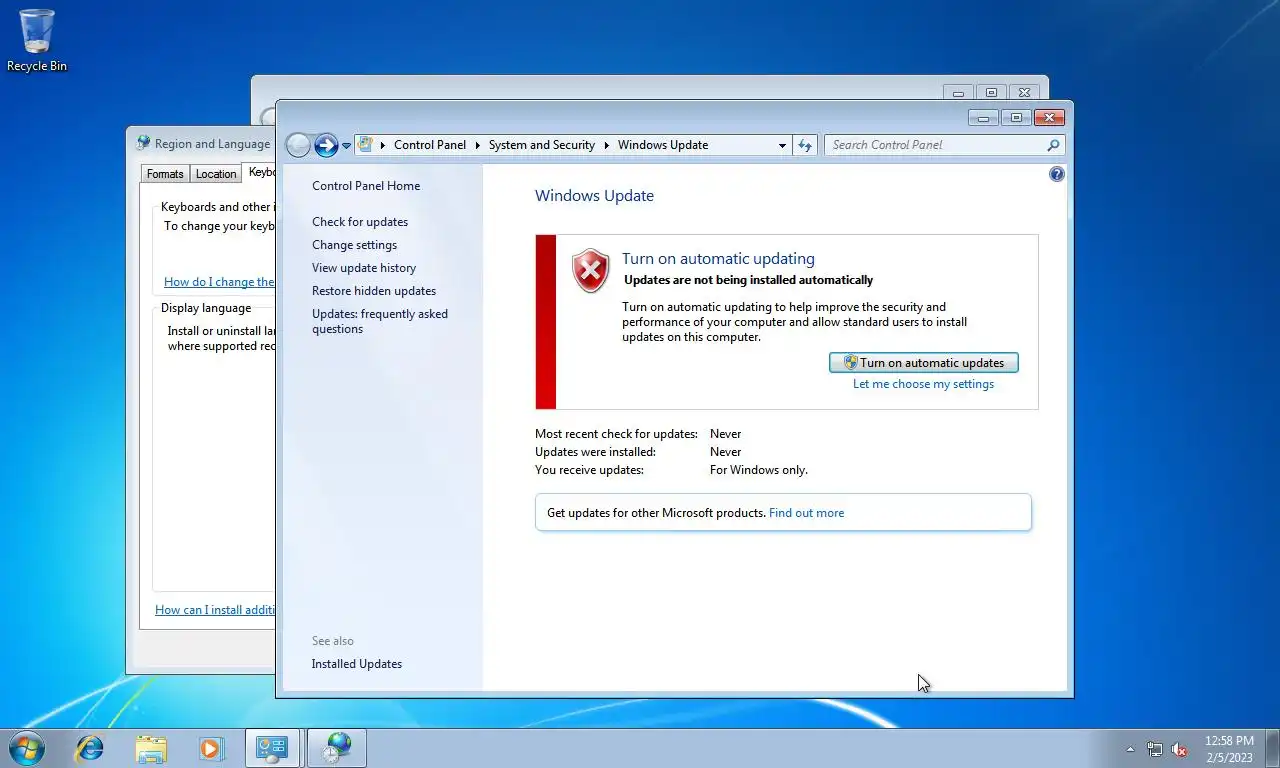Screen dimensions: 1280x768
Task: Switch to Location tab in Region and Language
Action: tap(216, 174)
